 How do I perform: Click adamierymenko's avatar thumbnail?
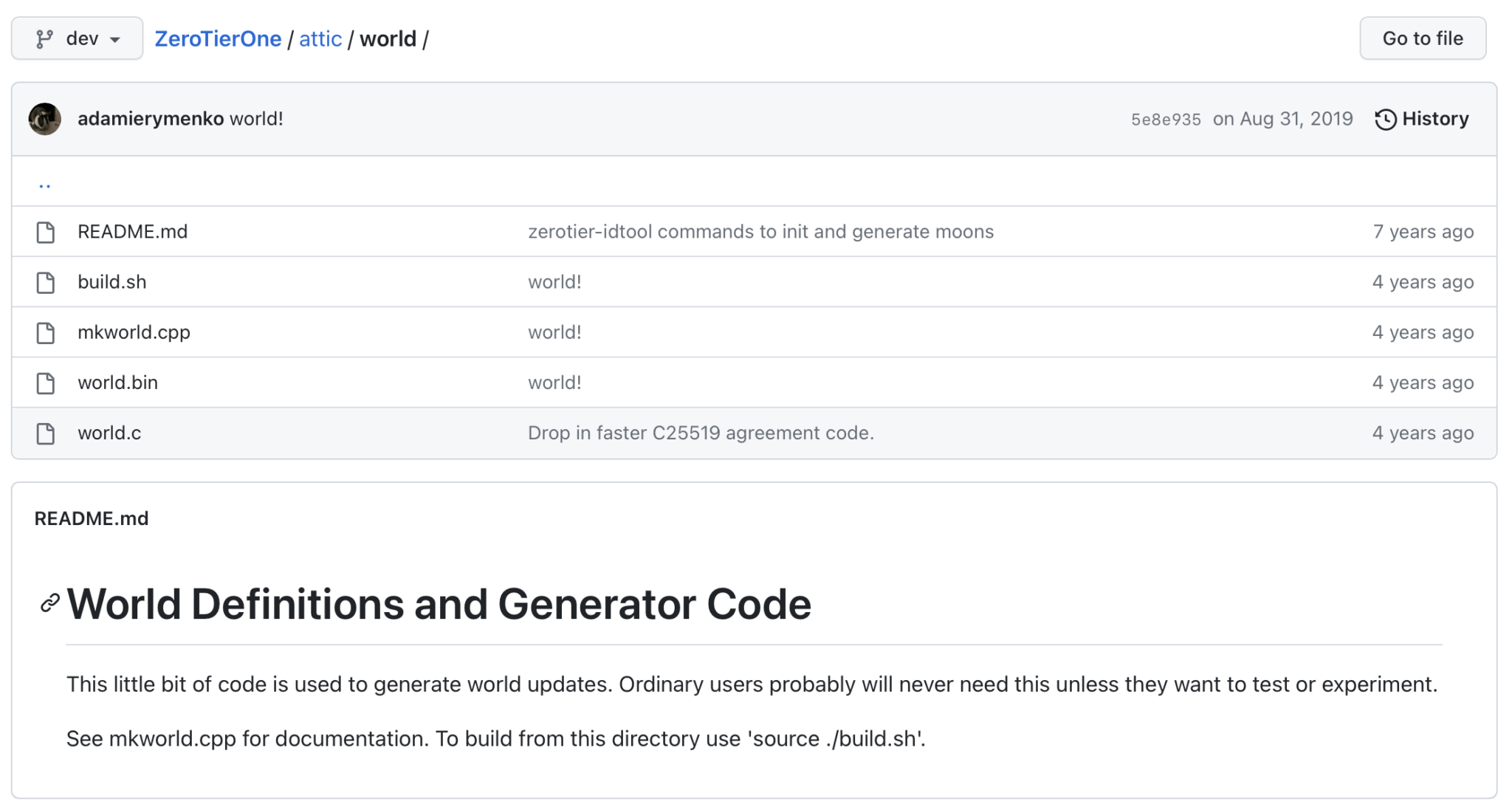pyautogui.click(x=44, y=119)
